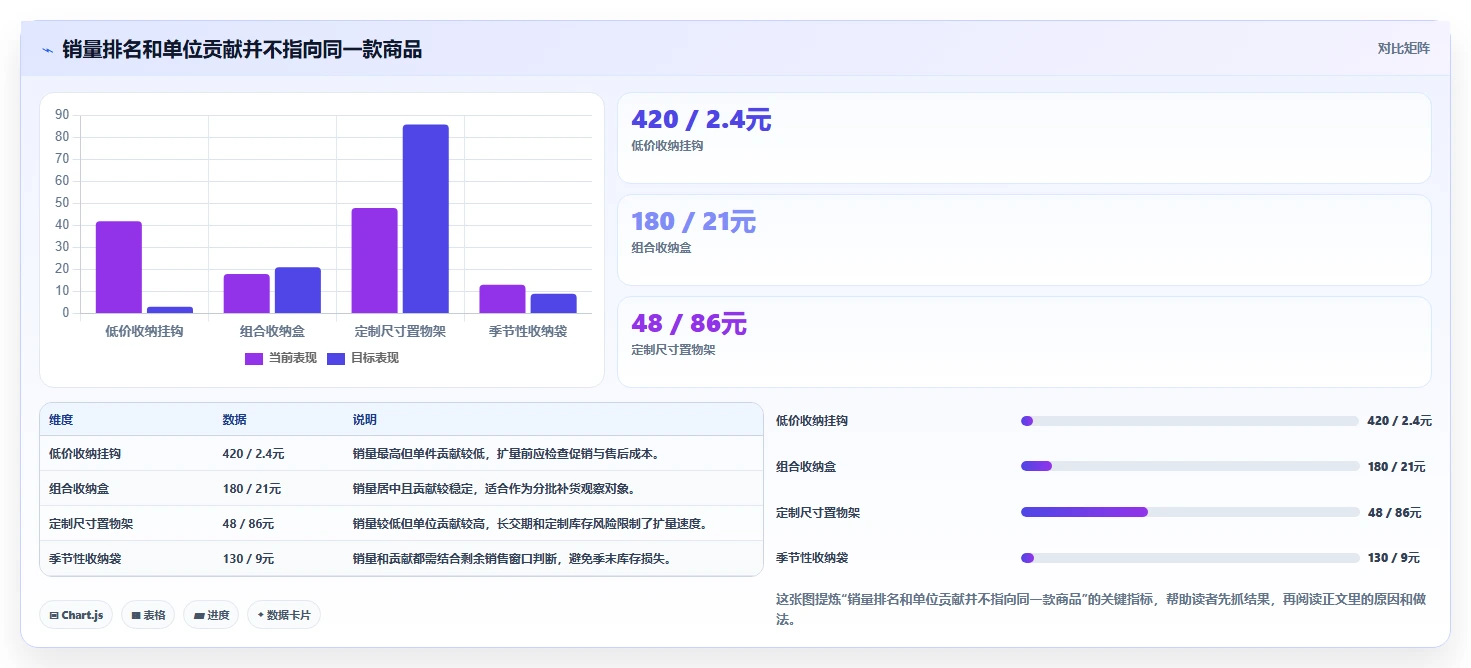Click 低价收纳挂钩 in the table's first row
Image resolution: width=1471 pixels, height=668 pixels.
[x=85, y=454]
